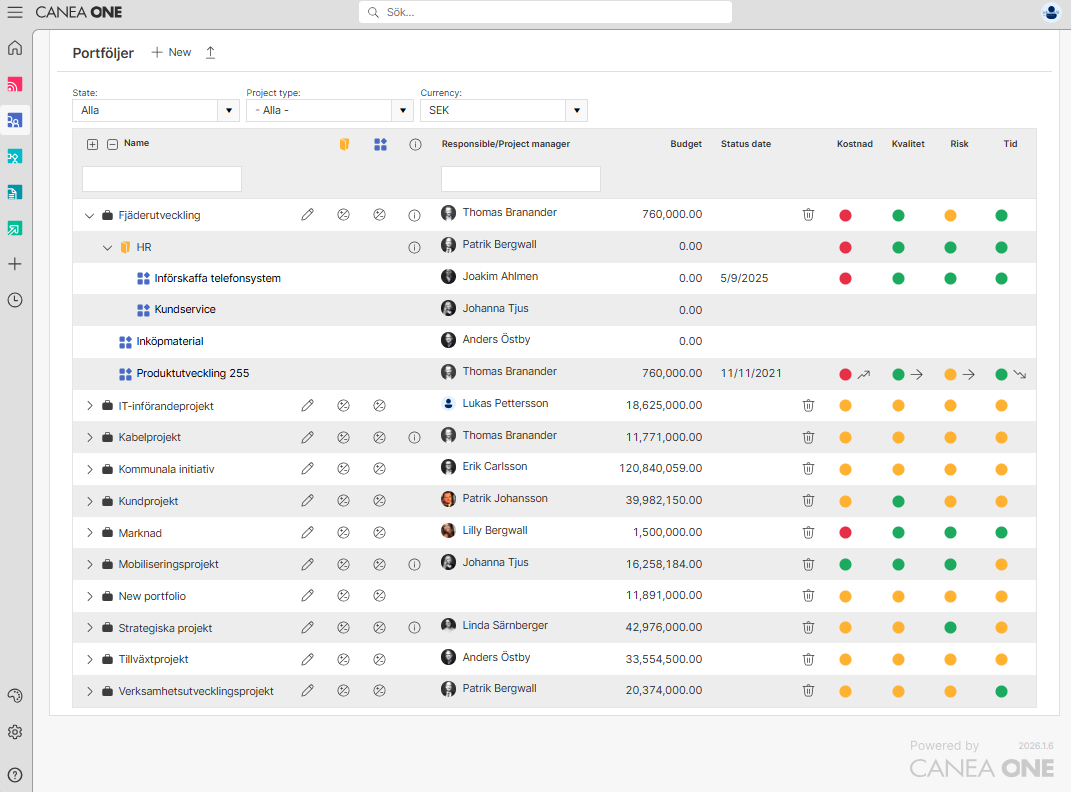Delete the Marknad portfolio

[808, 533]
